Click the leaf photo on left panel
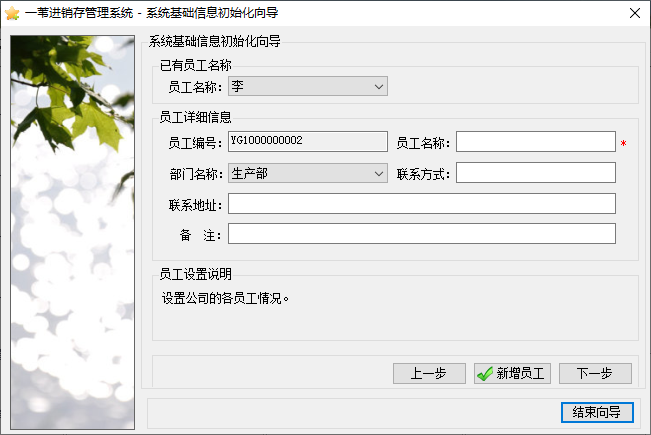The width and height of the screenshot is (651, 435). [73, 232]
